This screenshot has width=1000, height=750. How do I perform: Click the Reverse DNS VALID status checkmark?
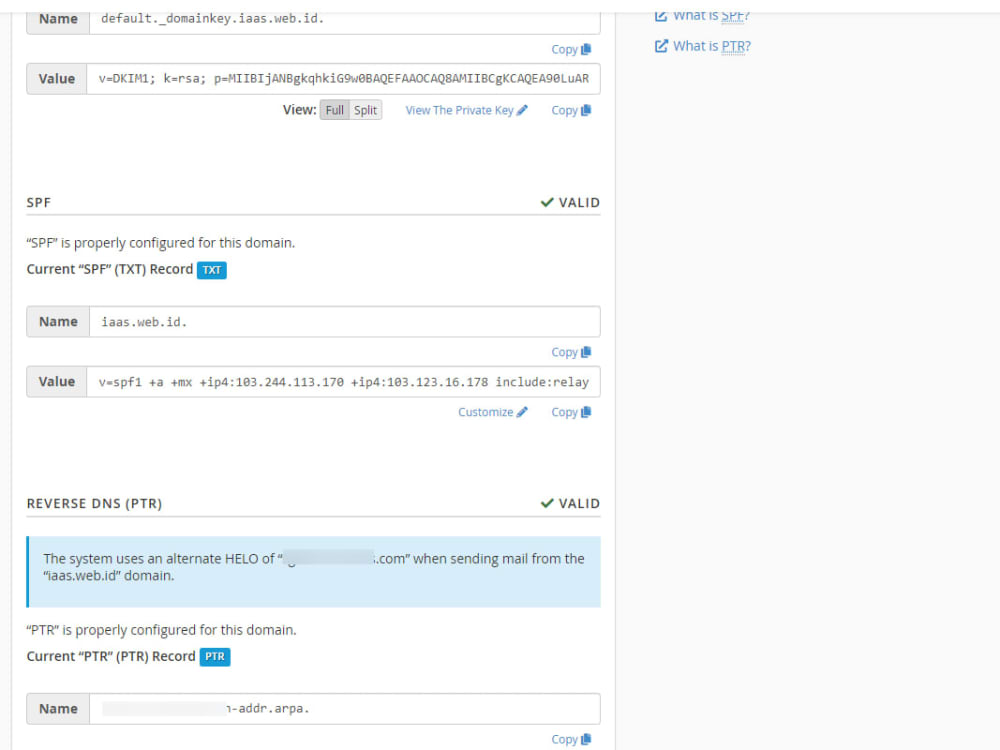(547, 503)
